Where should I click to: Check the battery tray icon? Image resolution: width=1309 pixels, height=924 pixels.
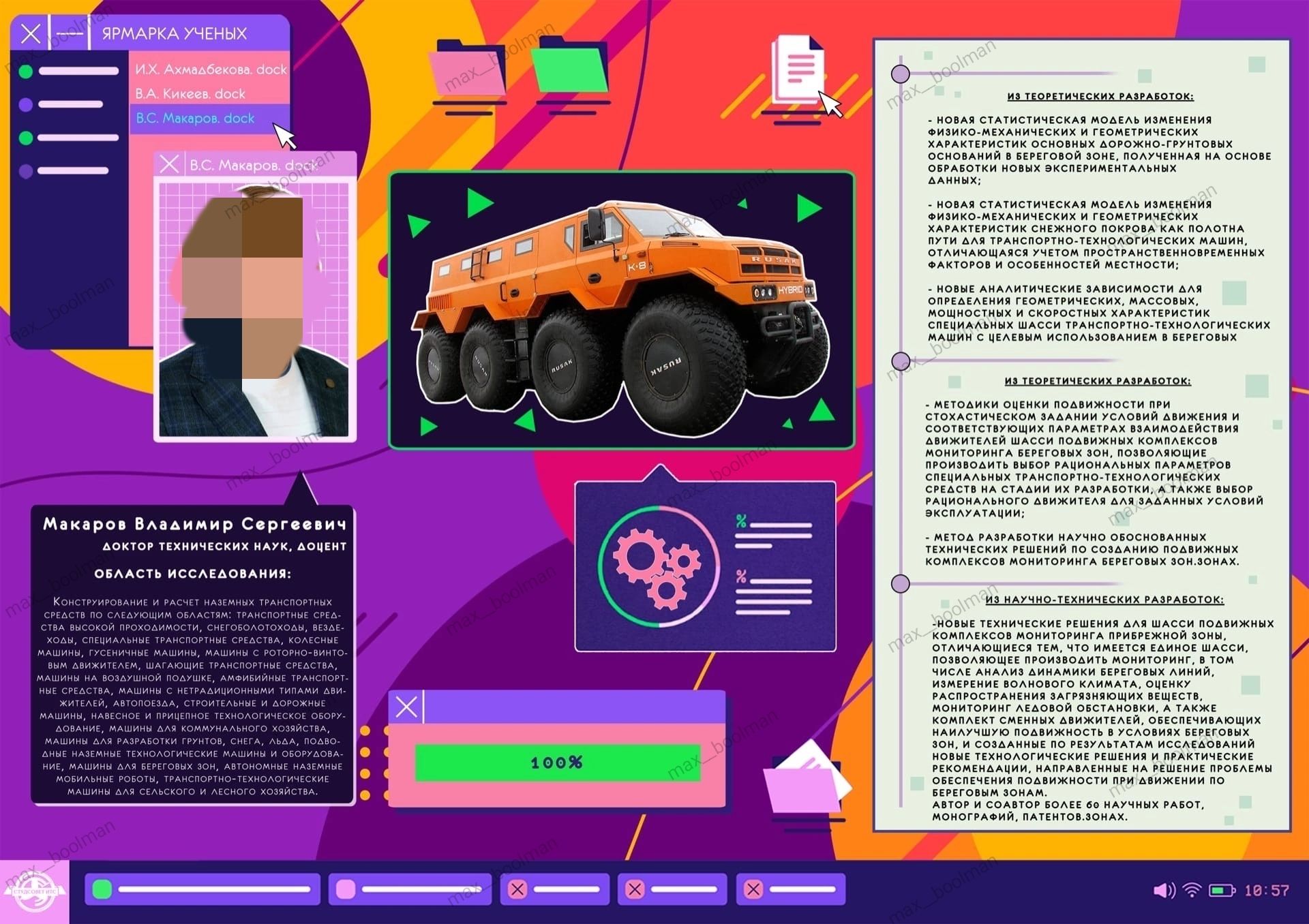tap(1222, 891)
